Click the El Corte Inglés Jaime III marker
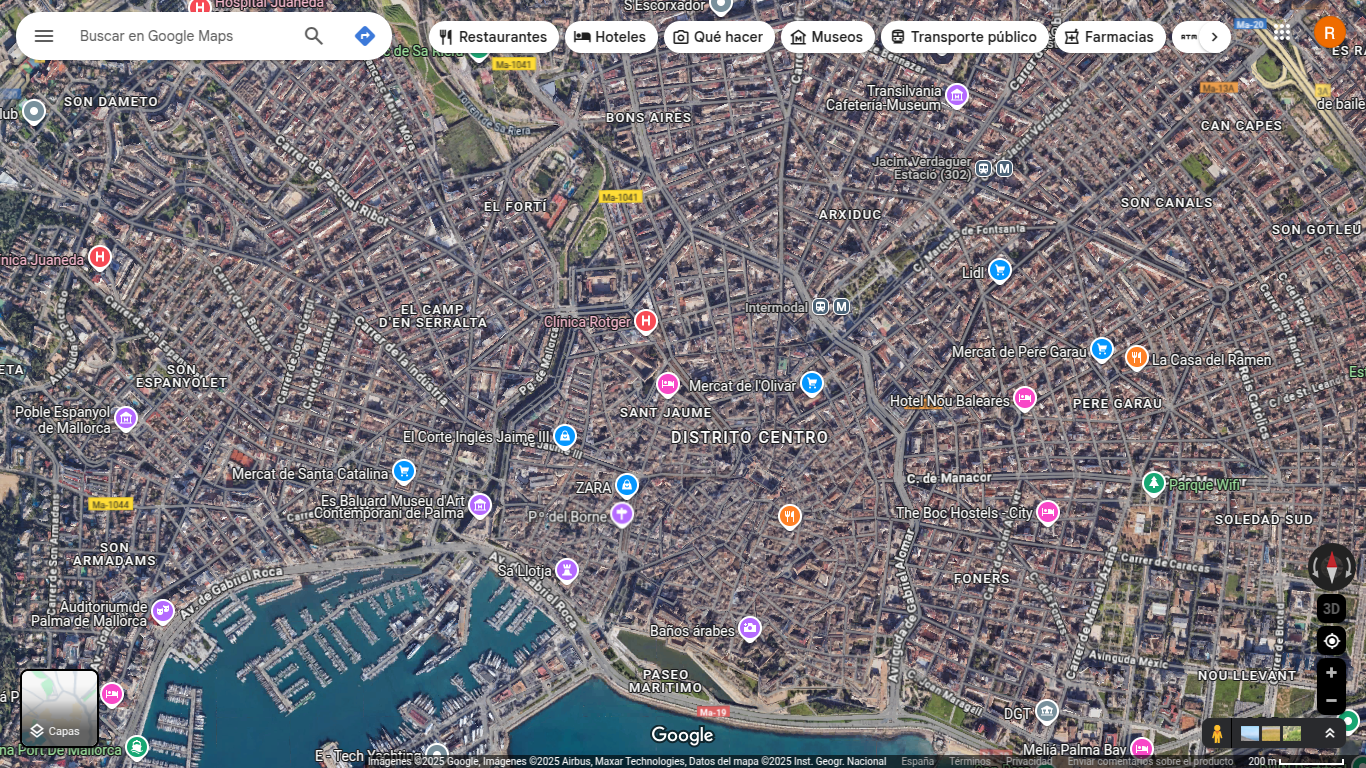This screenshot has width=1366, height=768. 565,436
